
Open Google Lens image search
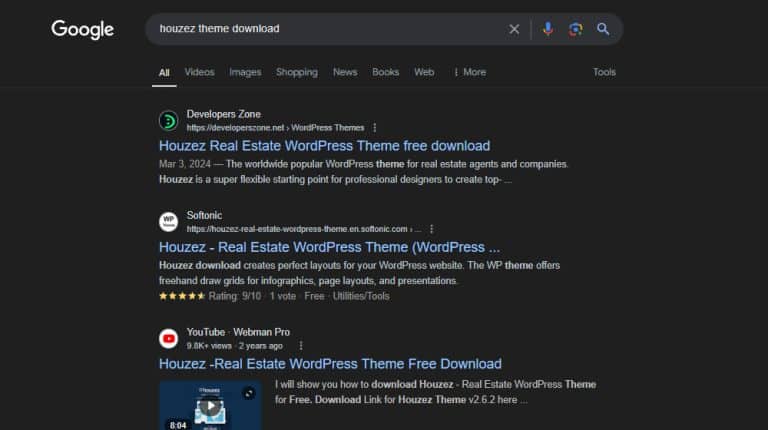(x=576, y=29)
